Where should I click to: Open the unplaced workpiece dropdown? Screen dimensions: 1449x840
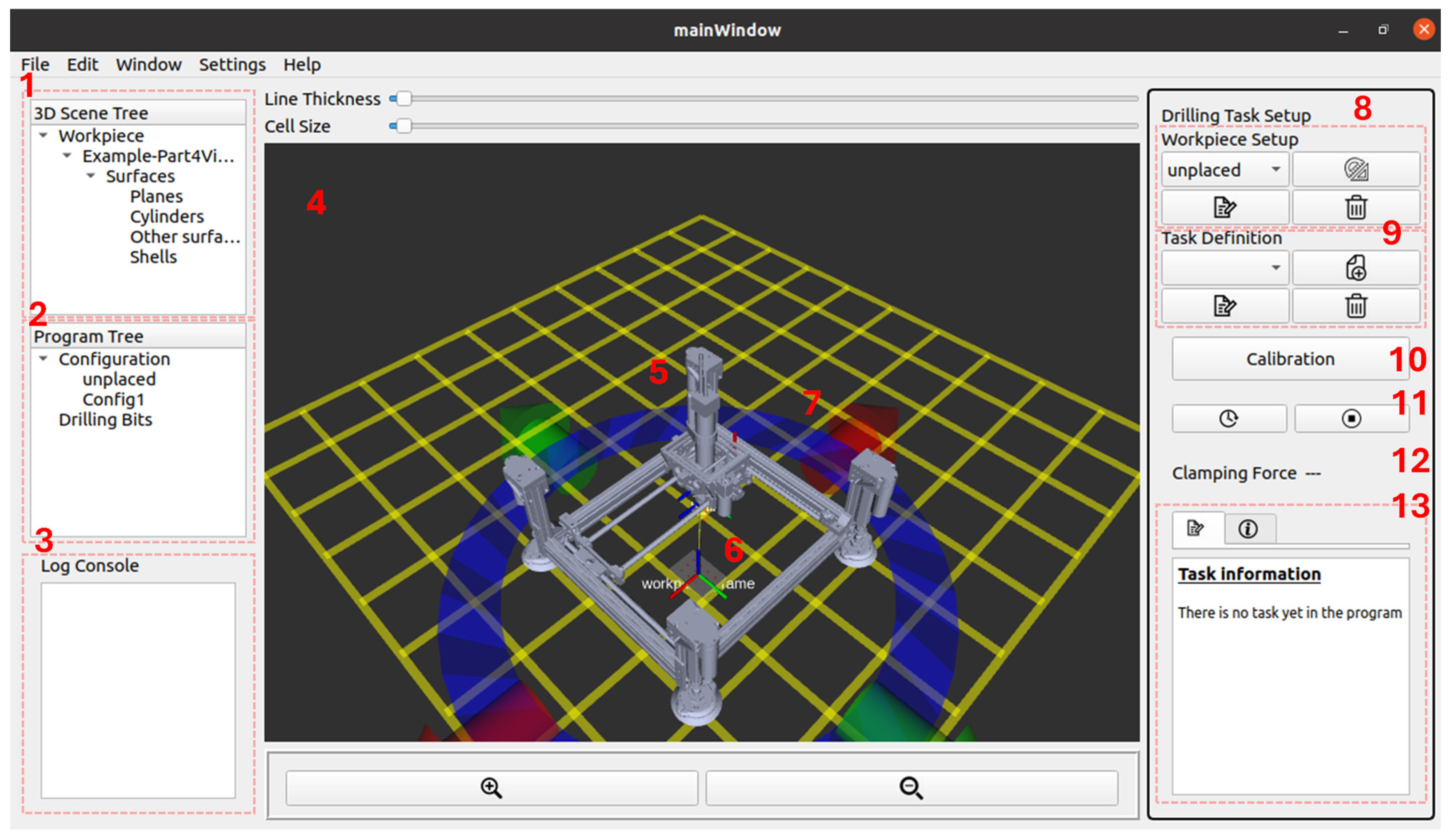pos(1224,170)
